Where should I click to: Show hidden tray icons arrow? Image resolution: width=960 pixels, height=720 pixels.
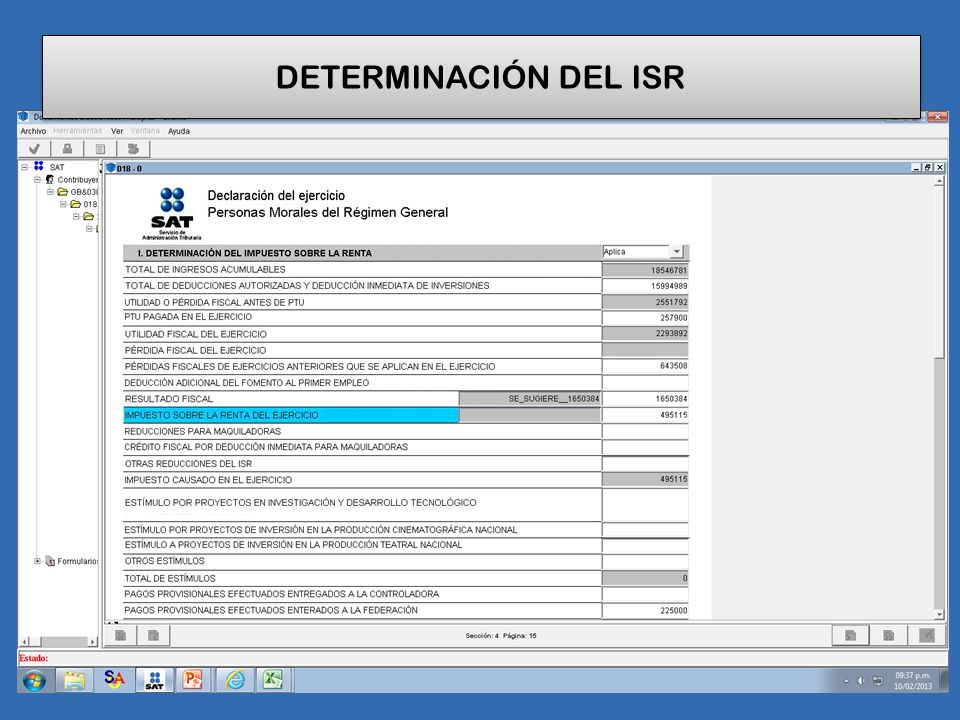point(846,681)
